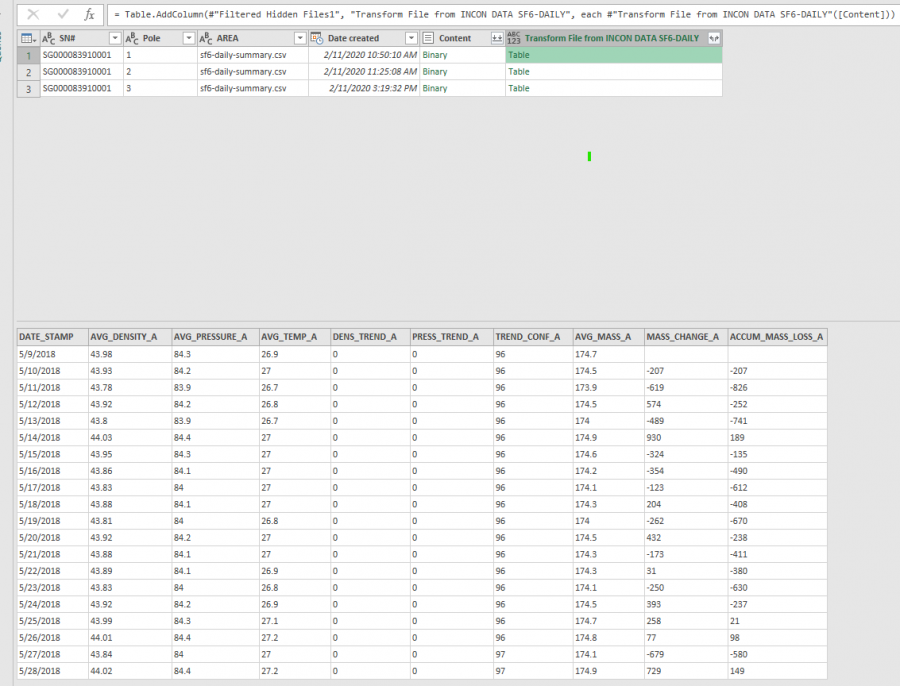The image size is (900, 686).
Task: Click into the Table.AddColumn formula bar
Action: (503, 14)
